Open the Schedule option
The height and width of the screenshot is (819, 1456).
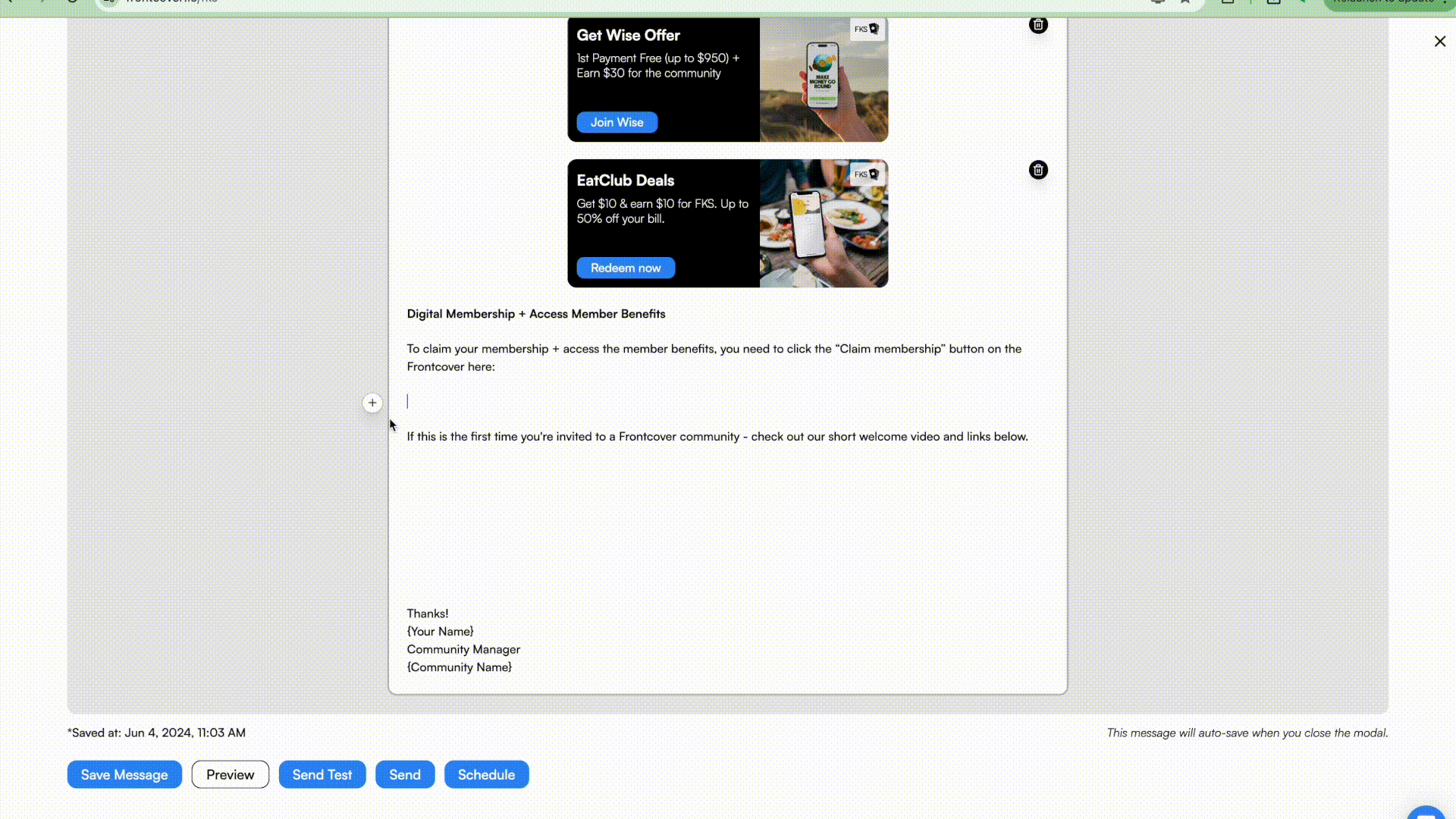[x=486, y=774]
